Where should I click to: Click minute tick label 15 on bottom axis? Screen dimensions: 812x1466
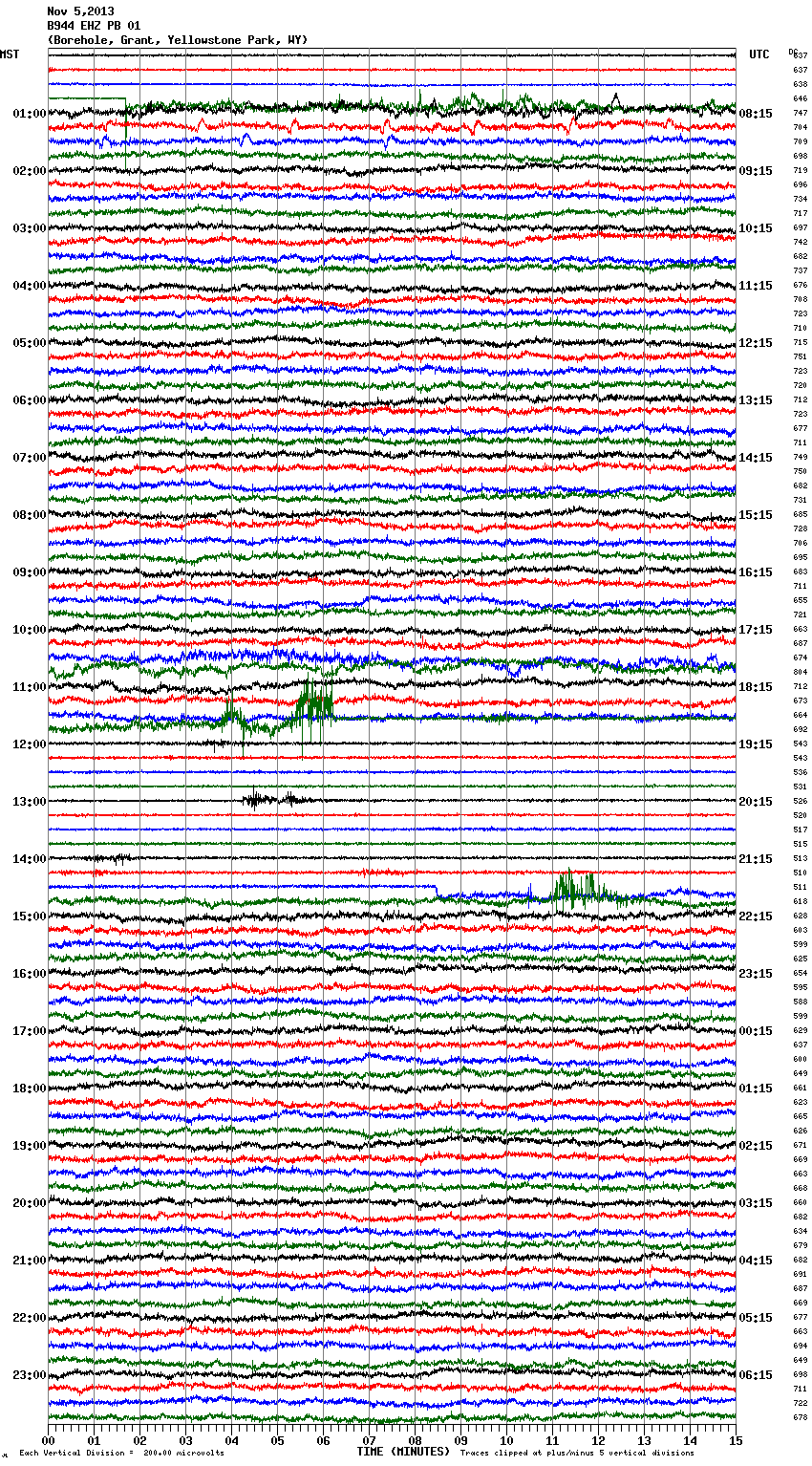pos(736,1440)
